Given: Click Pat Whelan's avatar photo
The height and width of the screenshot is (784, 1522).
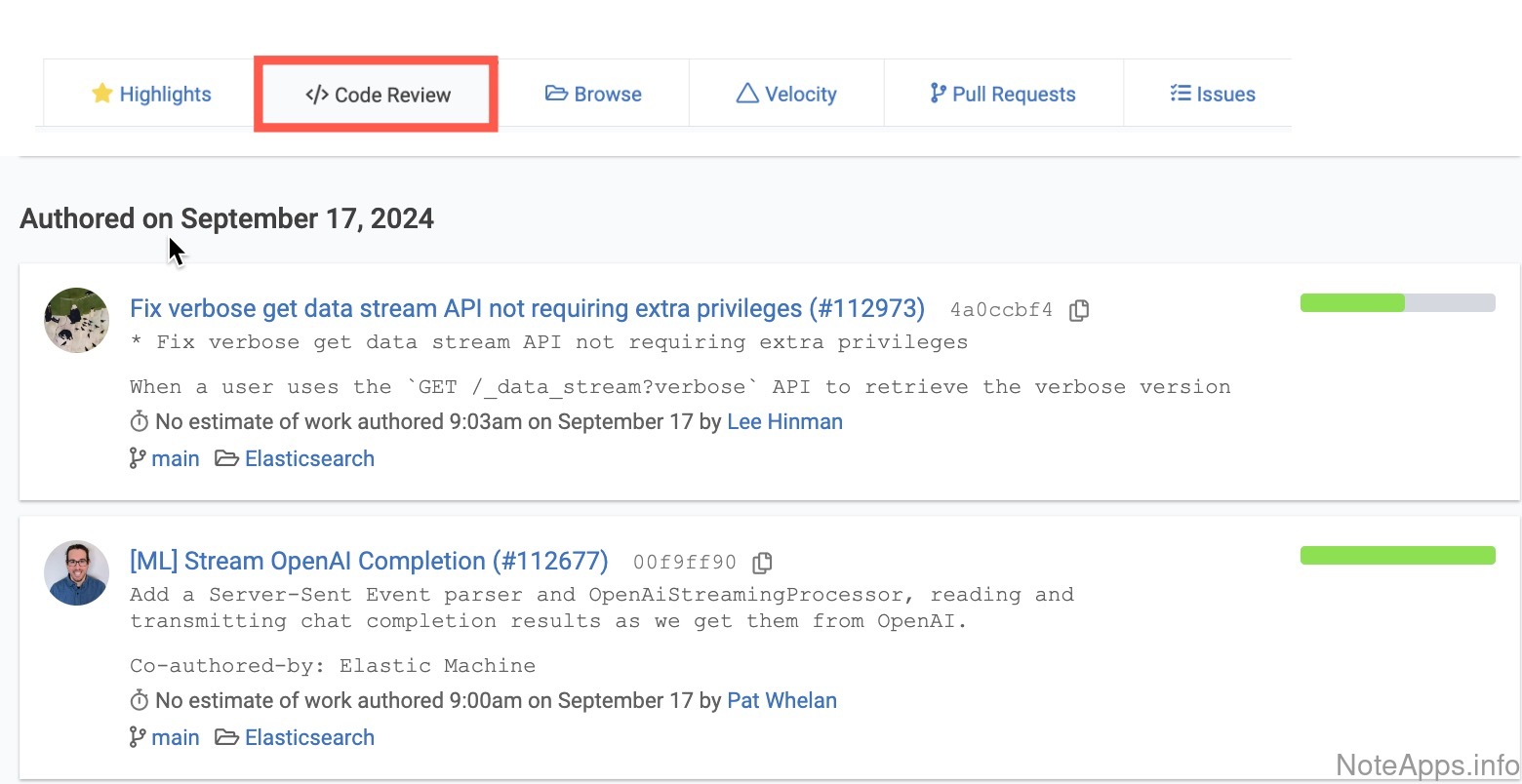Looking at the screenshot, I should [x=77, y=573].
